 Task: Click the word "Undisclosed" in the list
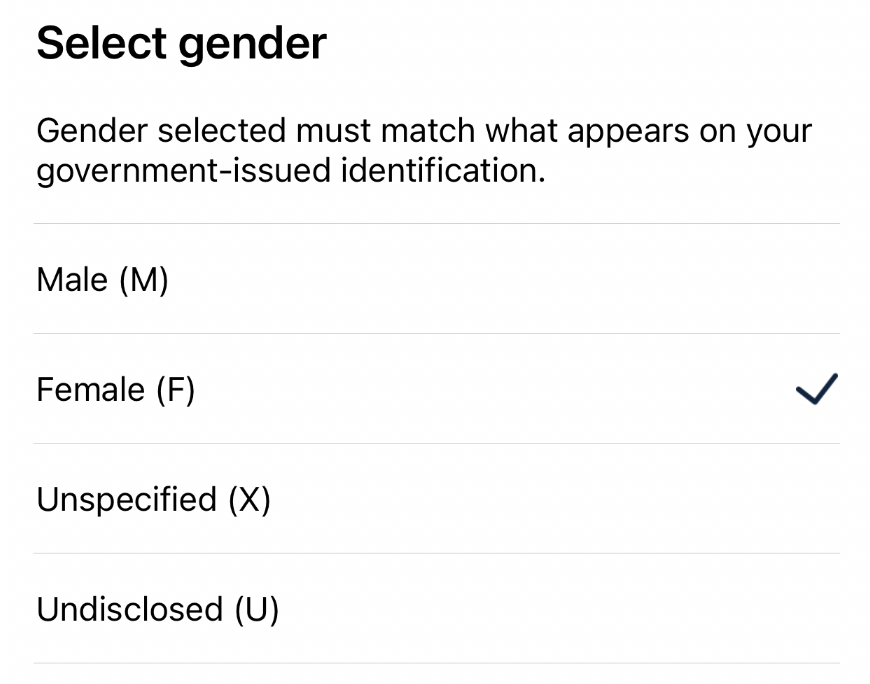(130, 609)
